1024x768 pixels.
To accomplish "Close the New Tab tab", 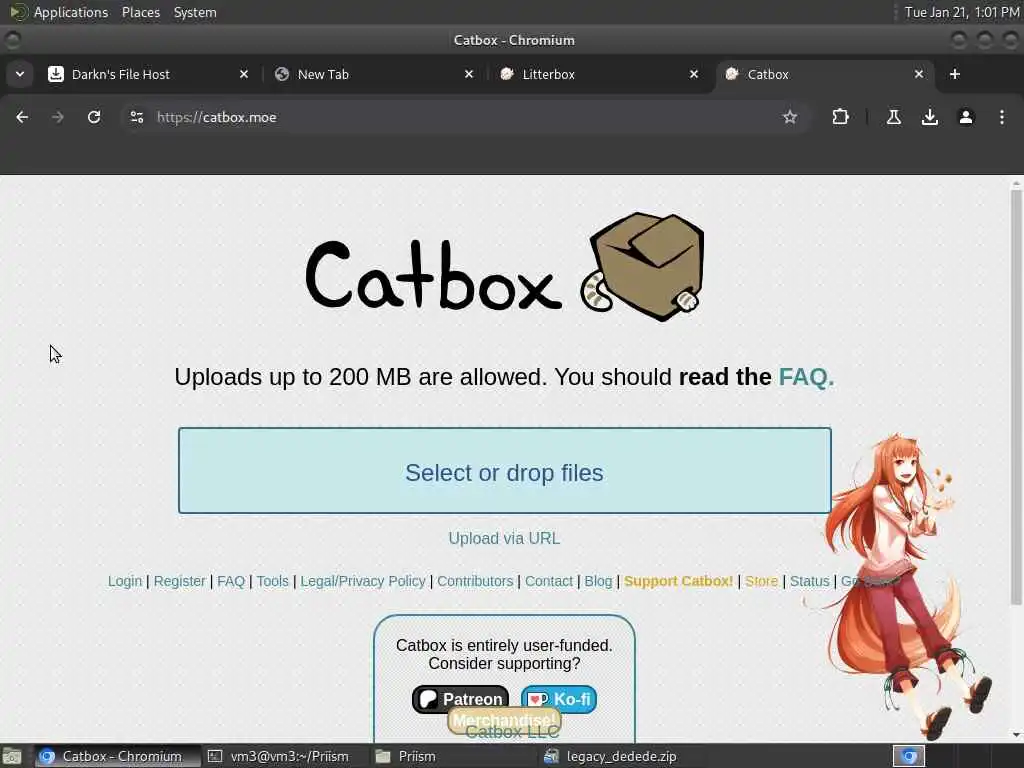I will click(468, 74).
